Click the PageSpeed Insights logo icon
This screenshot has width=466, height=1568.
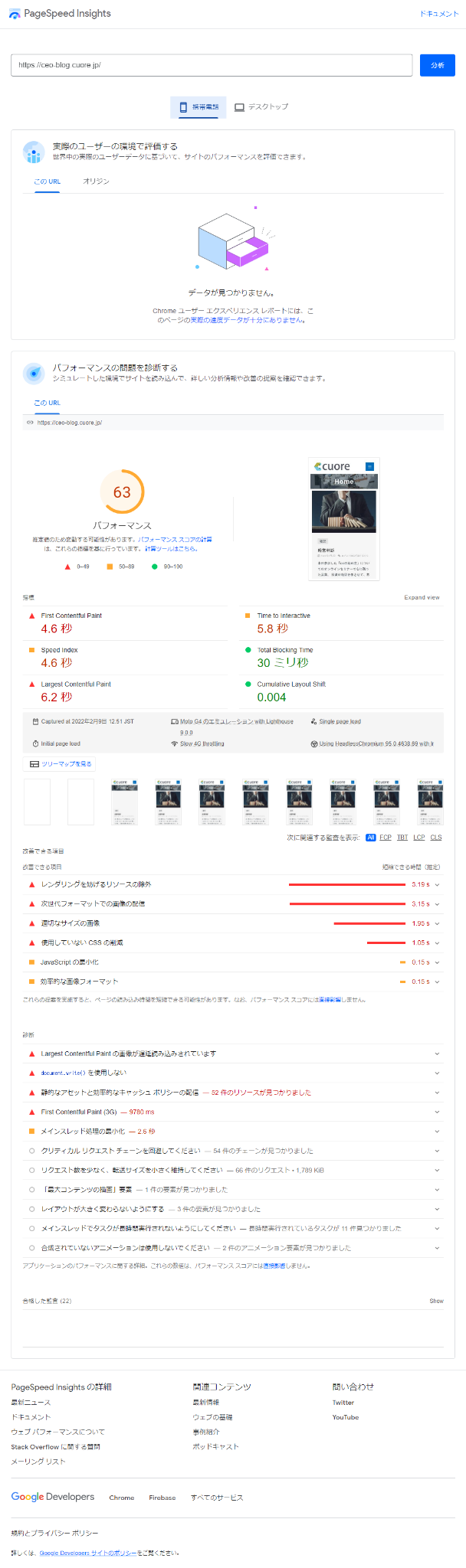point(15,14)
